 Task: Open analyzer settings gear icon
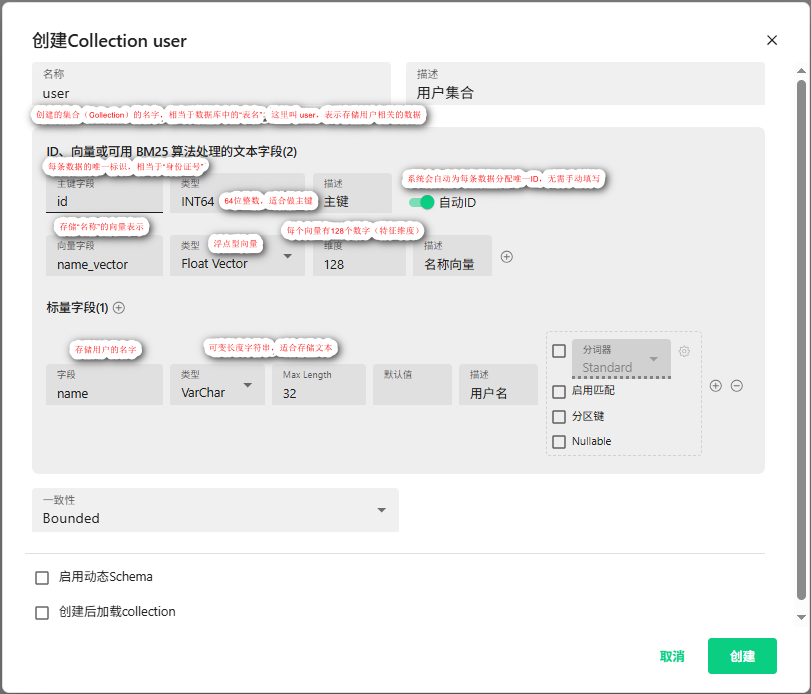[x=684, y=351]
